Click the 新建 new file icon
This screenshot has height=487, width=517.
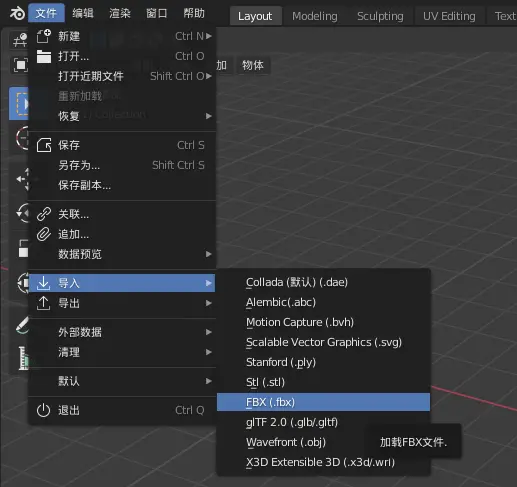point(44,36)
